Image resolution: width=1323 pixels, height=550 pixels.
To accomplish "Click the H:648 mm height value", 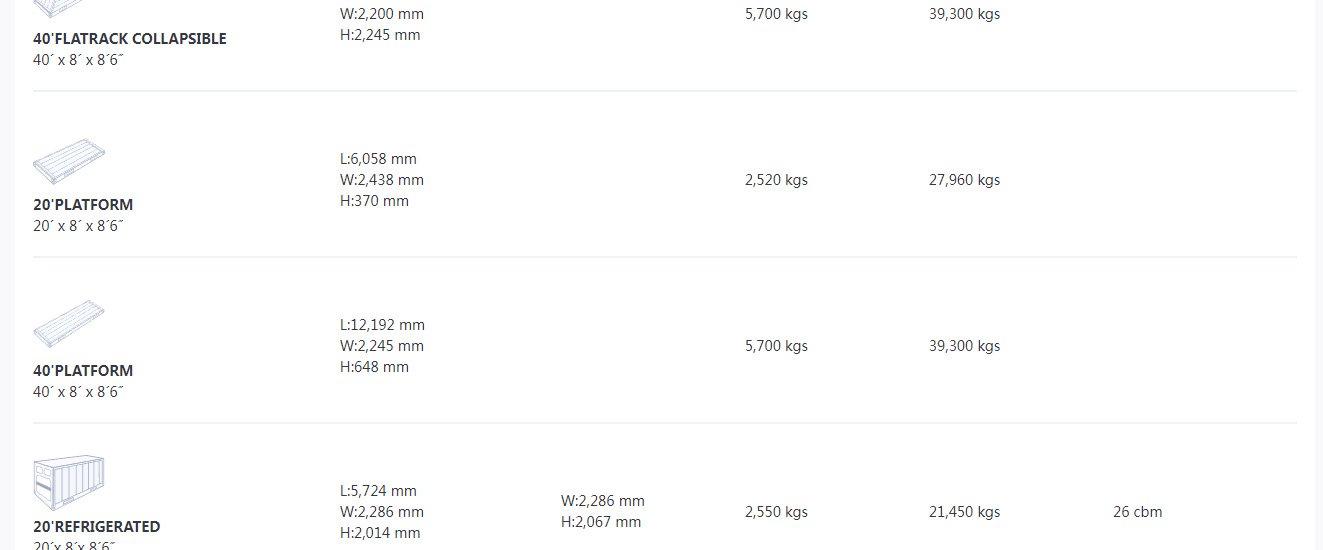I will (374, 367).
